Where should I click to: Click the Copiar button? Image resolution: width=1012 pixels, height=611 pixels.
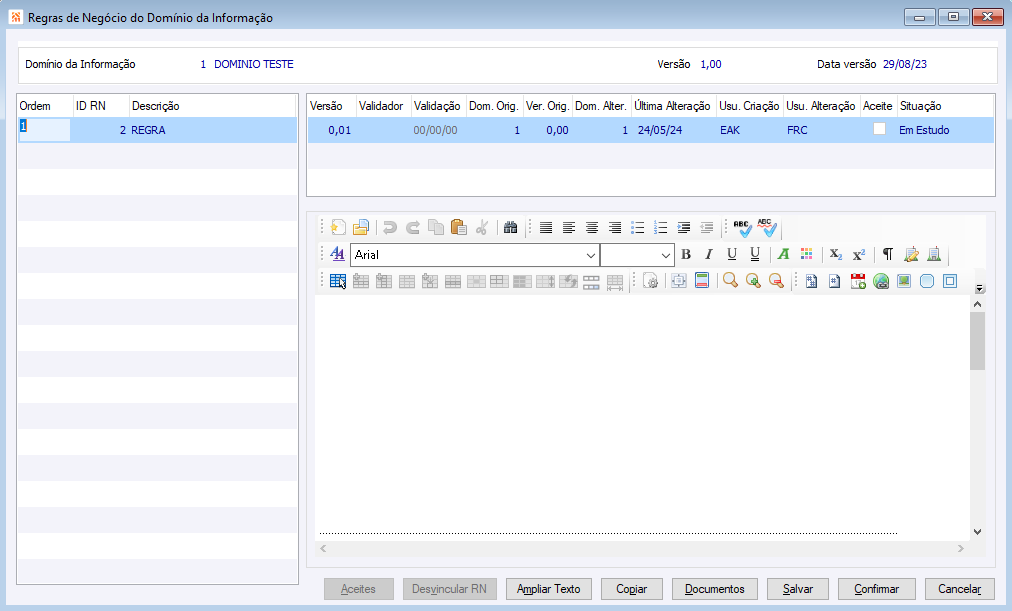631,589
